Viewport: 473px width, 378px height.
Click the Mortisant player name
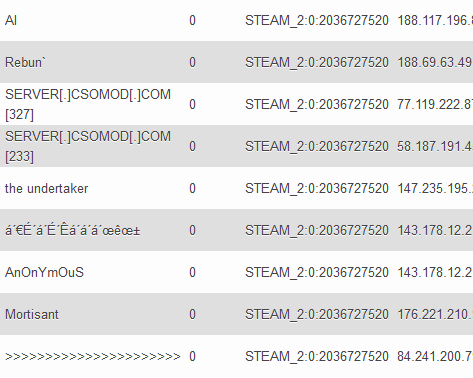tap(32, 314)
